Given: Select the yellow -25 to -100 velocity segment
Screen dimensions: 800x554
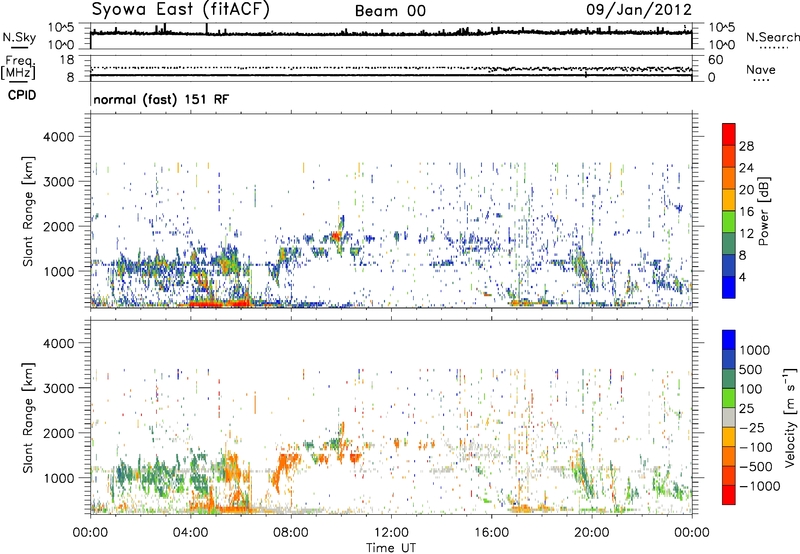Looking at the screenshot, I should pos(729,437).
